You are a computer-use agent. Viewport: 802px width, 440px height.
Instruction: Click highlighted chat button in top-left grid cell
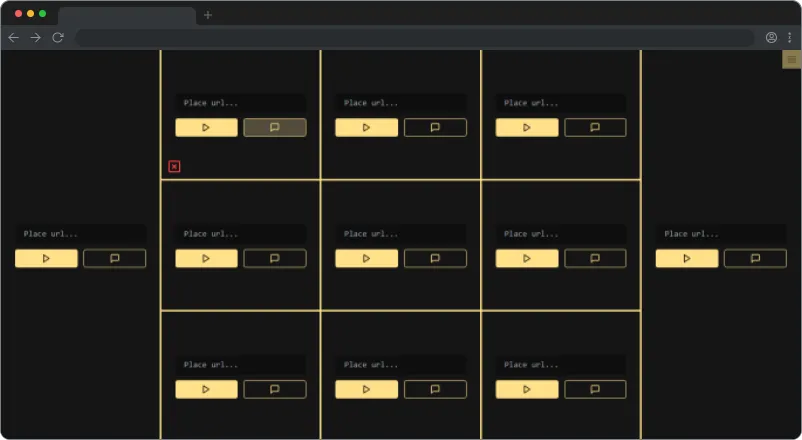[275, 127]
